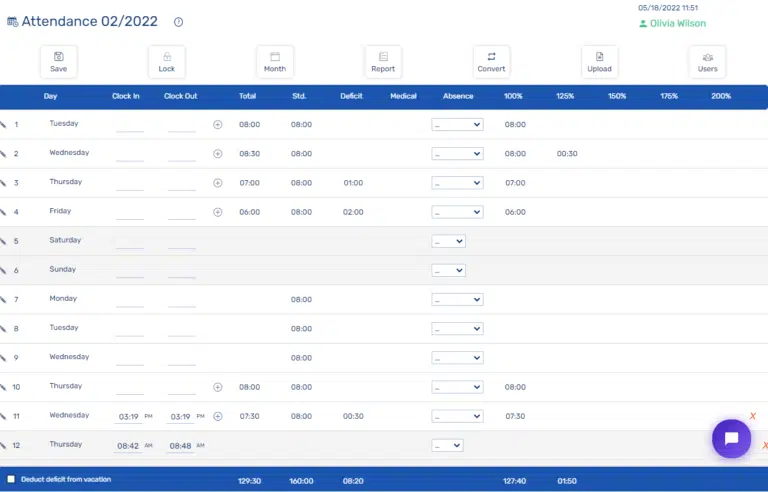The width and height of the screenshot is (768, 492).
Task: Open the chat bubble widget
Action: pos(731,438)
